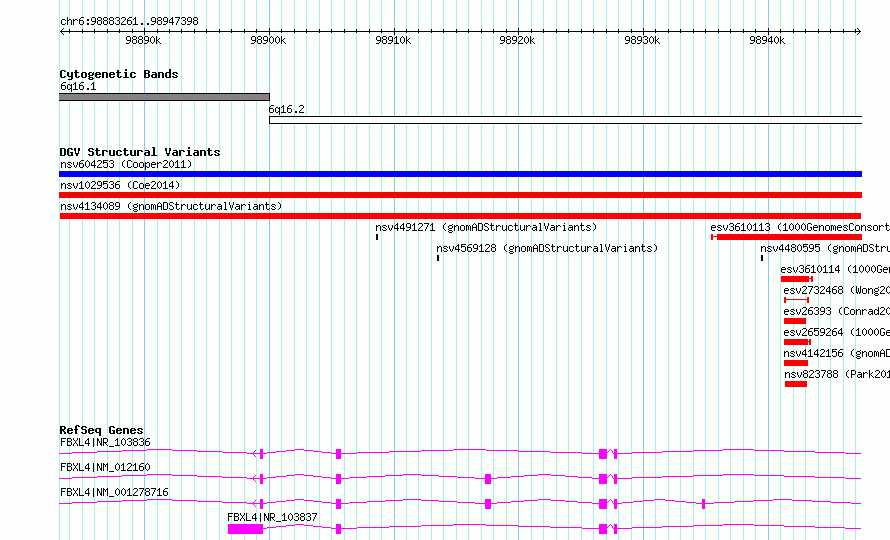Click the ruler's right arrow end
This screenshot has height=540, width=890.
click(x=859, y=31)
